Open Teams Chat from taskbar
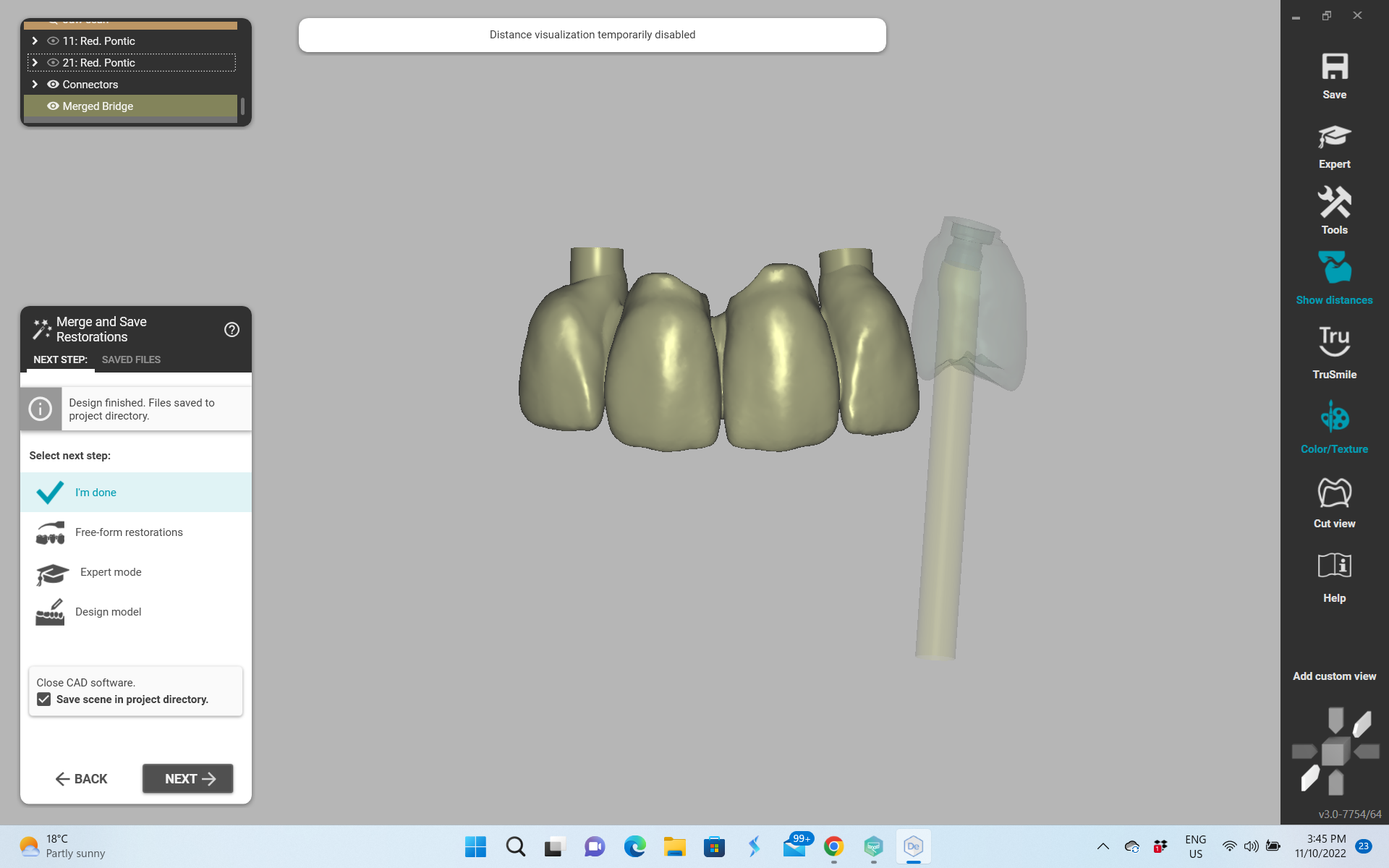Image resolution: width=1389 pixels, height=868 pixels. coord(595,846)
